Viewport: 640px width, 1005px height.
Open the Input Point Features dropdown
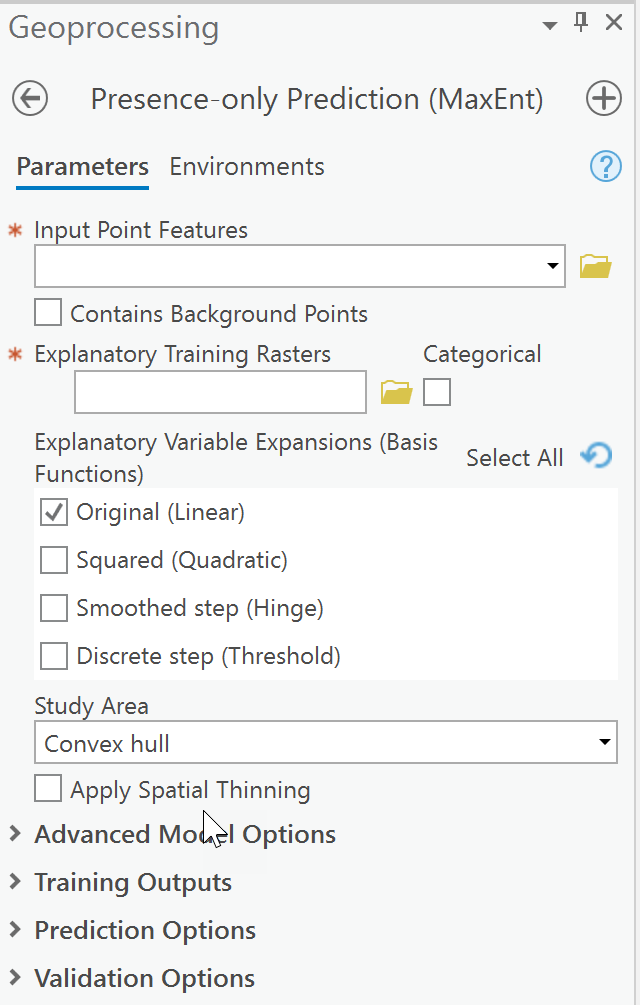(552, 265)
